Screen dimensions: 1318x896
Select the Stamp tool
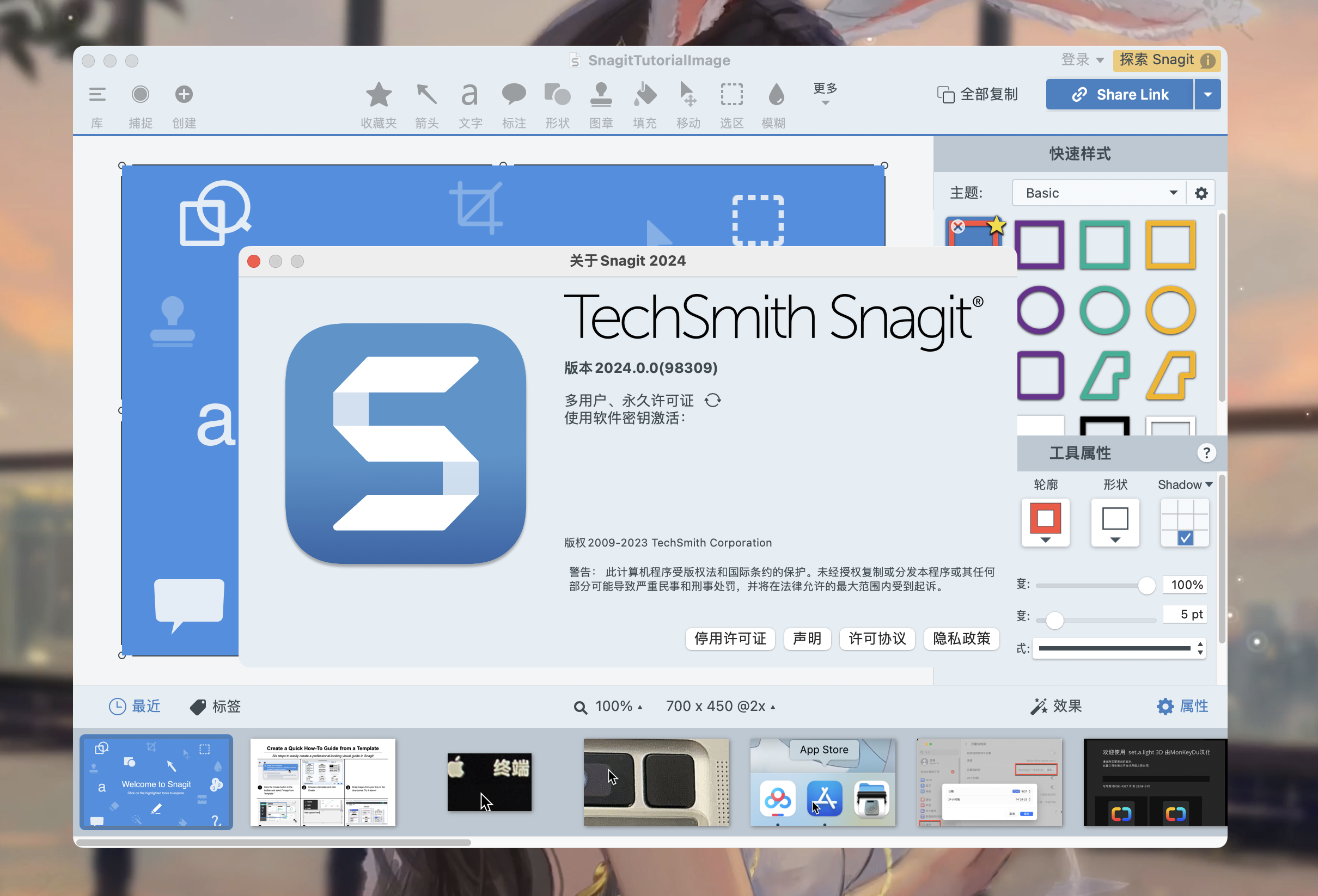tap(601, 94)
